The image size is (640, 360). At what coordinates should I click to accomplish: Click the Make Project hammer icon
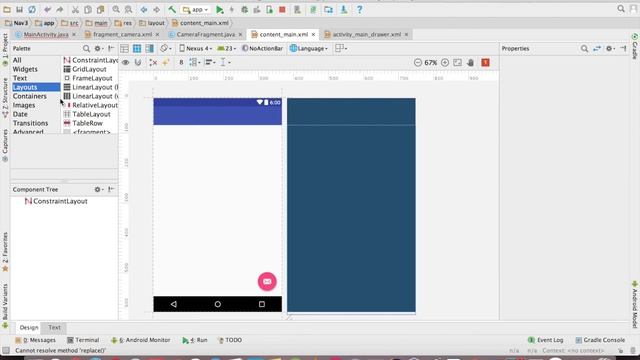[x=172, y=9]
